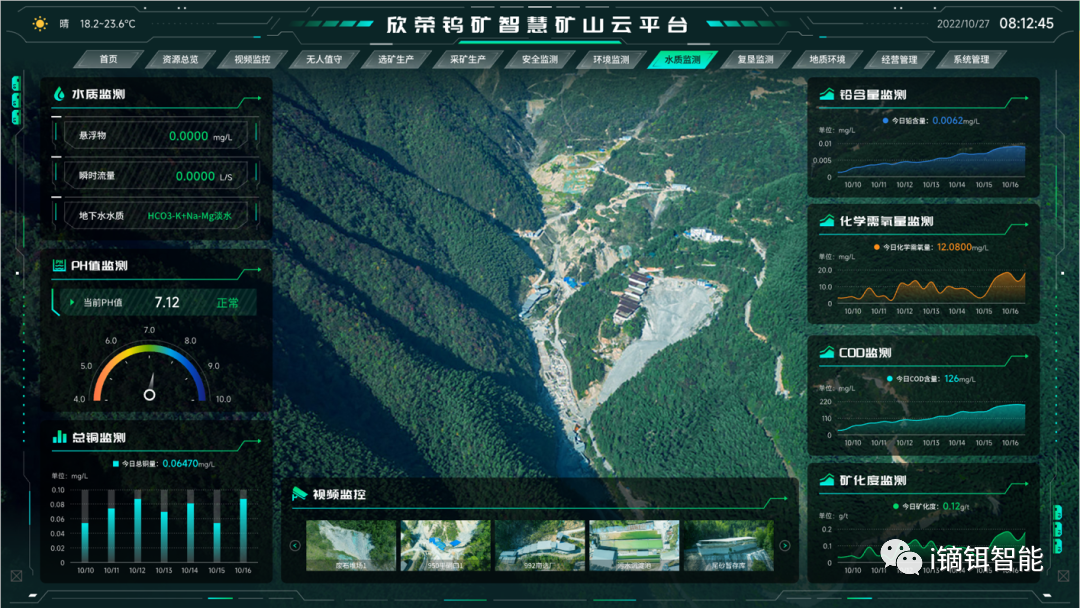Click the 10/12 bar in 总铜监测 chart

pos(137,530)
